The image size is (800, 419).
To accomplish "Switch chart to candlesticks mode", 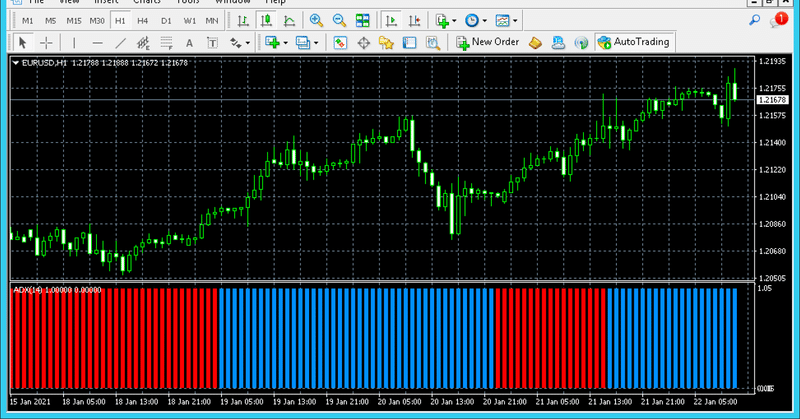I will point(266,20).
